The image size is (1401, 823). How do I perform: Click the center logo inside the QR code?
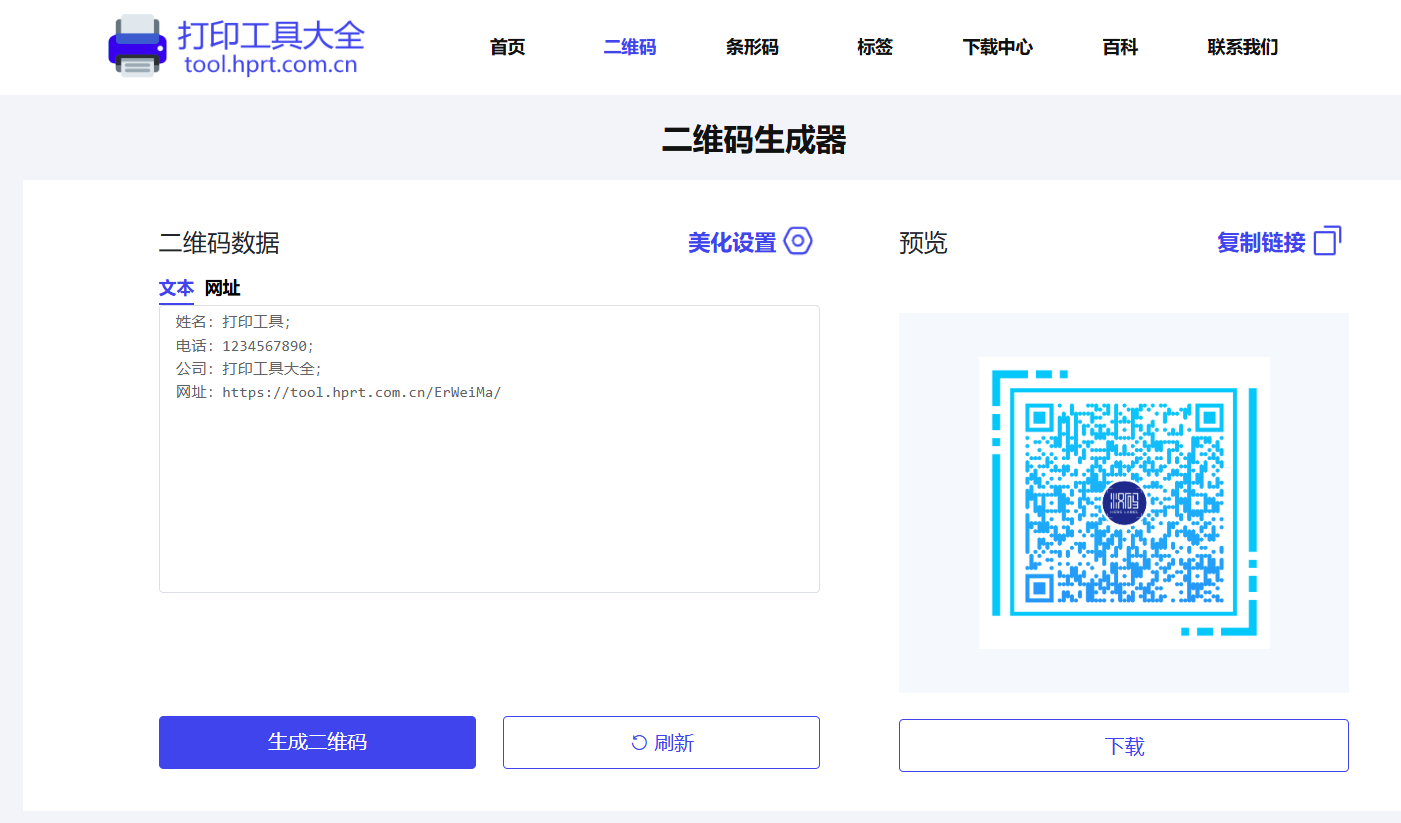pyautogui.click(x=1124, y=503)
